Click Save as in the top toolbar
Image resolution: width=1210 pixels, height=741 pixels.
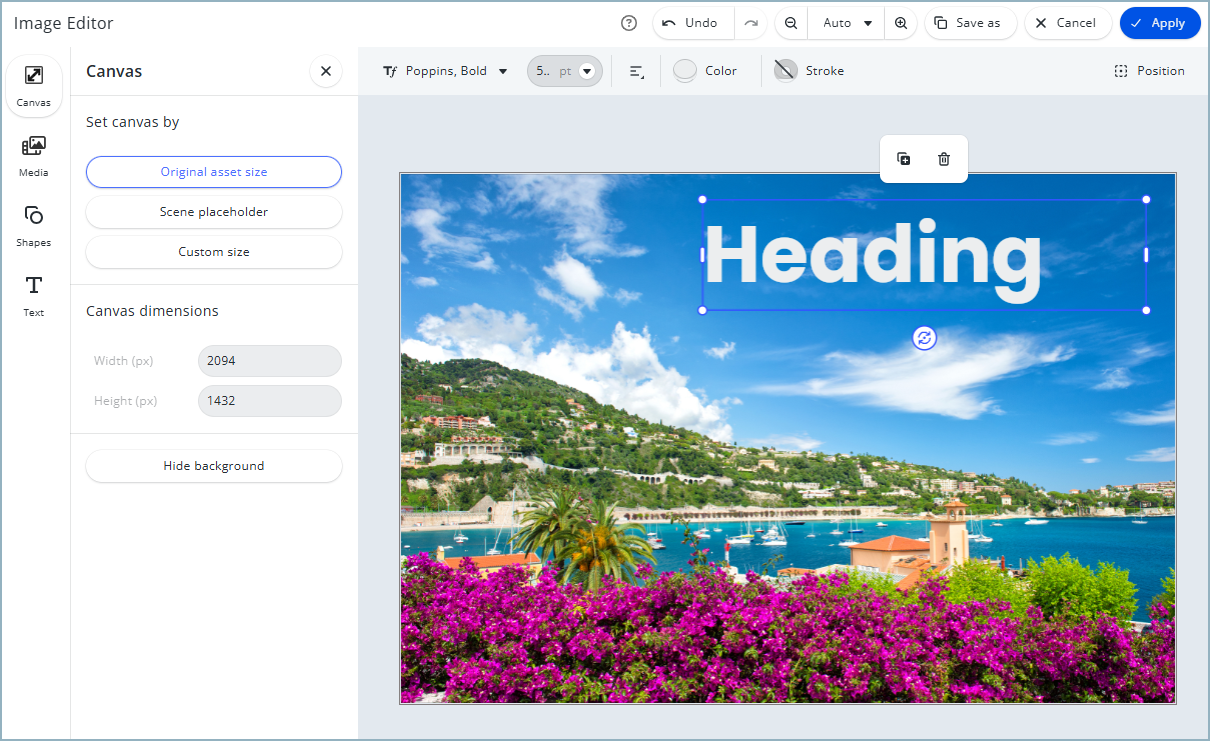(969, 23)
